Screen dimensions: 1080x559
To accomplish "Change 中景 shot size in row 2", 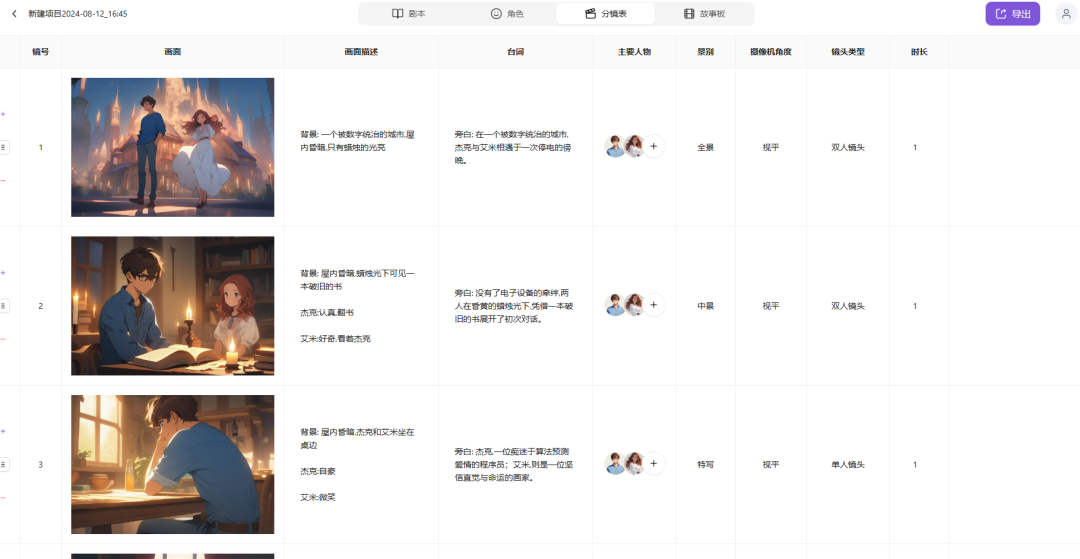I will pyautogui.click(x=705, y=306).
